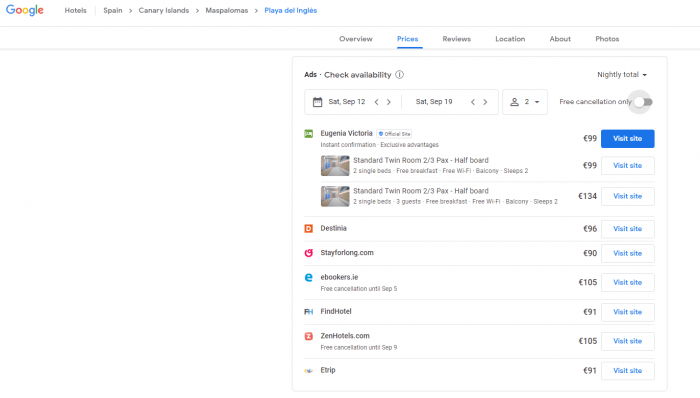
Task: Open the €99 twin room thumbnail
Action: 335,166
